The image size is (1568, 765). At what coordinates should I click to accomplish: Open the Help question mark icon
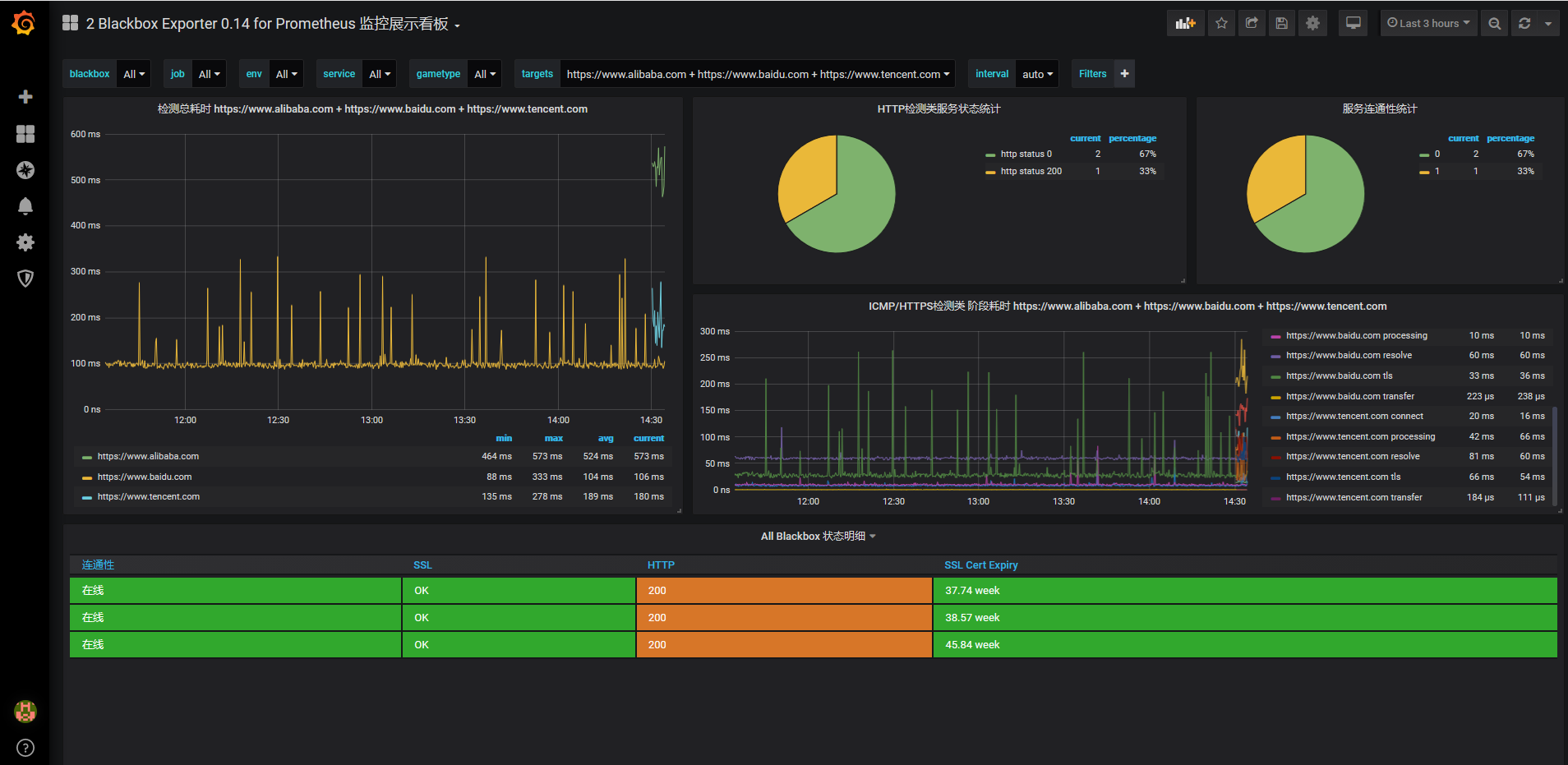(25, 748)
